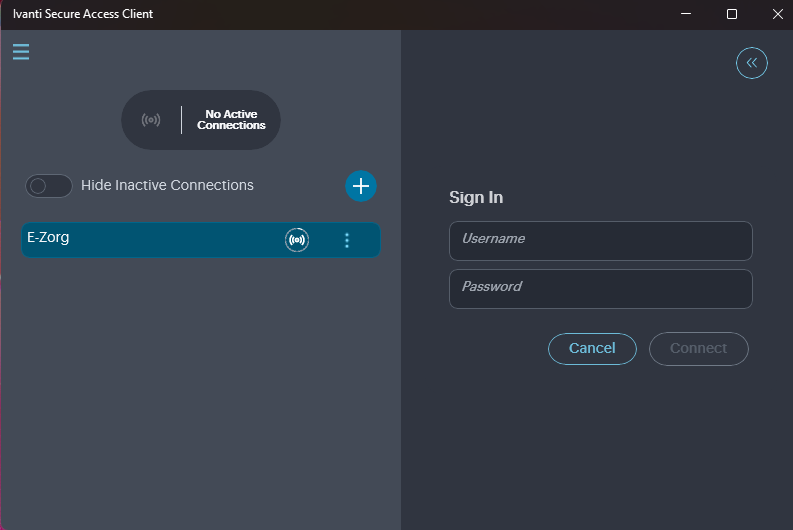Click the E-Zorg connect signal icon

[297, 240]
